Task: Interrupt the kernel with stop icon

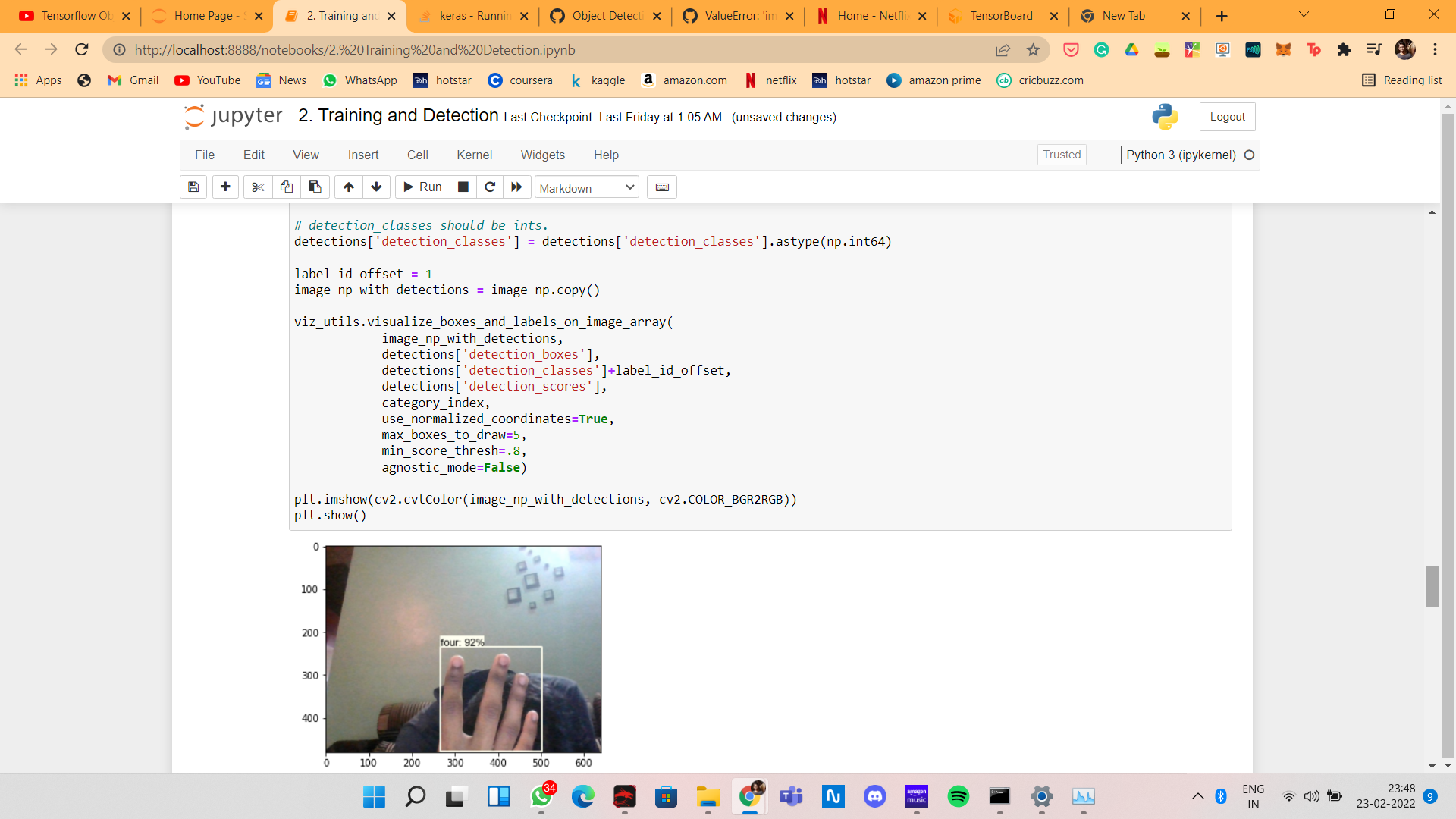Action: pos(463,187)
